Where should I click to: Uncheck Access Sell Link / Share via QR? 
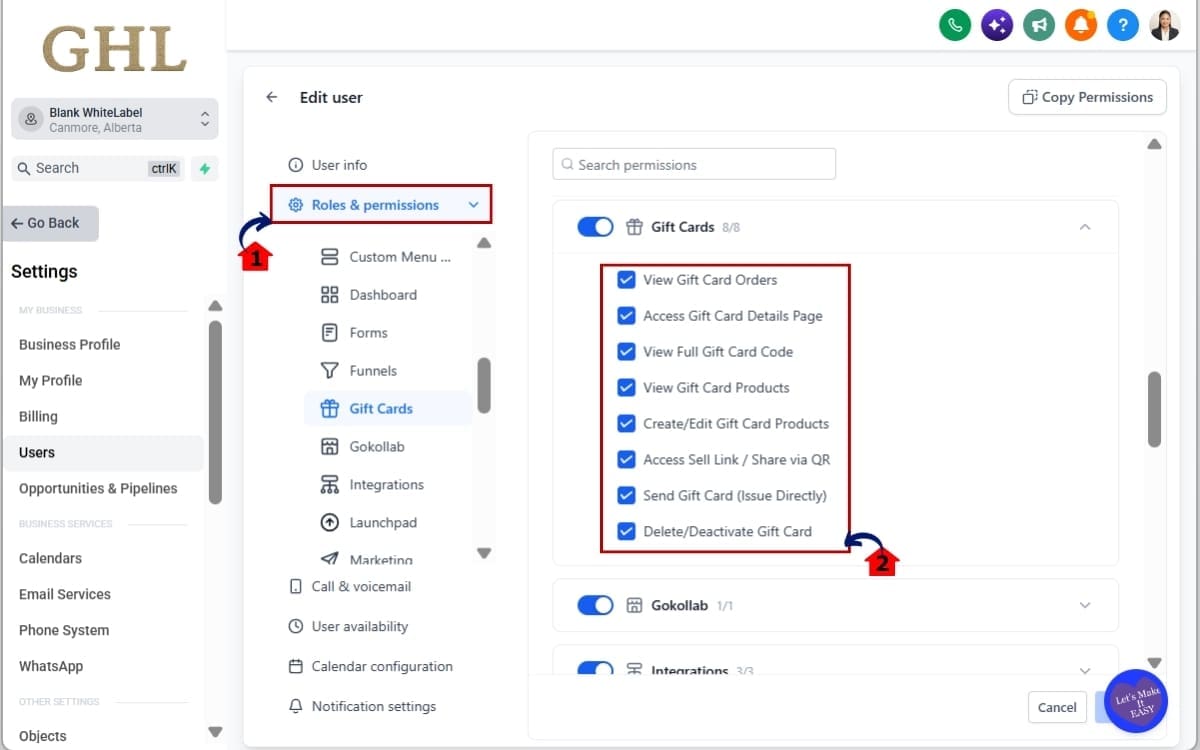[x=626, y=460]
